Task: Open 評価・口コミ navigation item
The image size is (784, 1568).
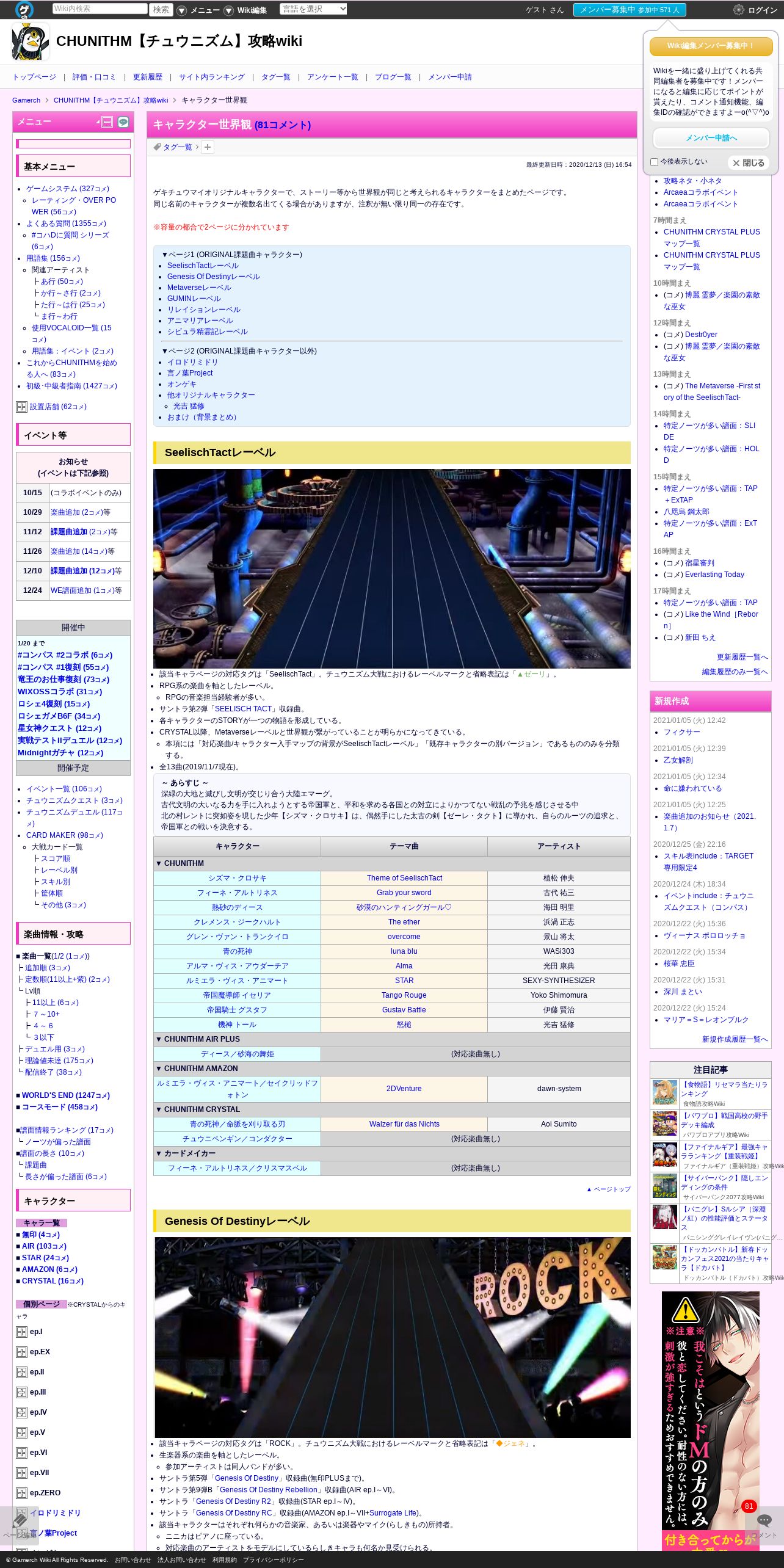Action: (x=94, y=78)
